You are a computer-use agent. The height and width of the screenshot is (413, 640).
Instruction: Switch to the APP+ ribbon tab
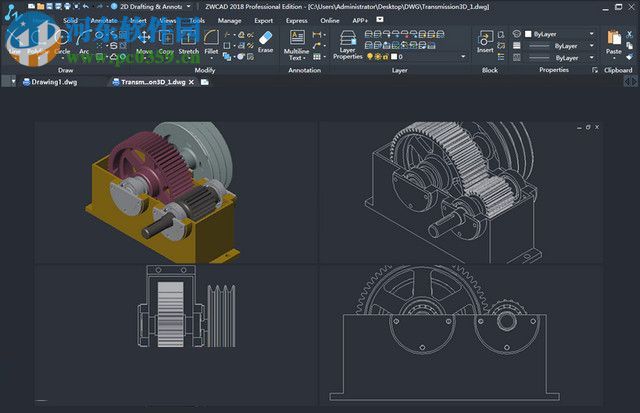(x=360, y=20)
